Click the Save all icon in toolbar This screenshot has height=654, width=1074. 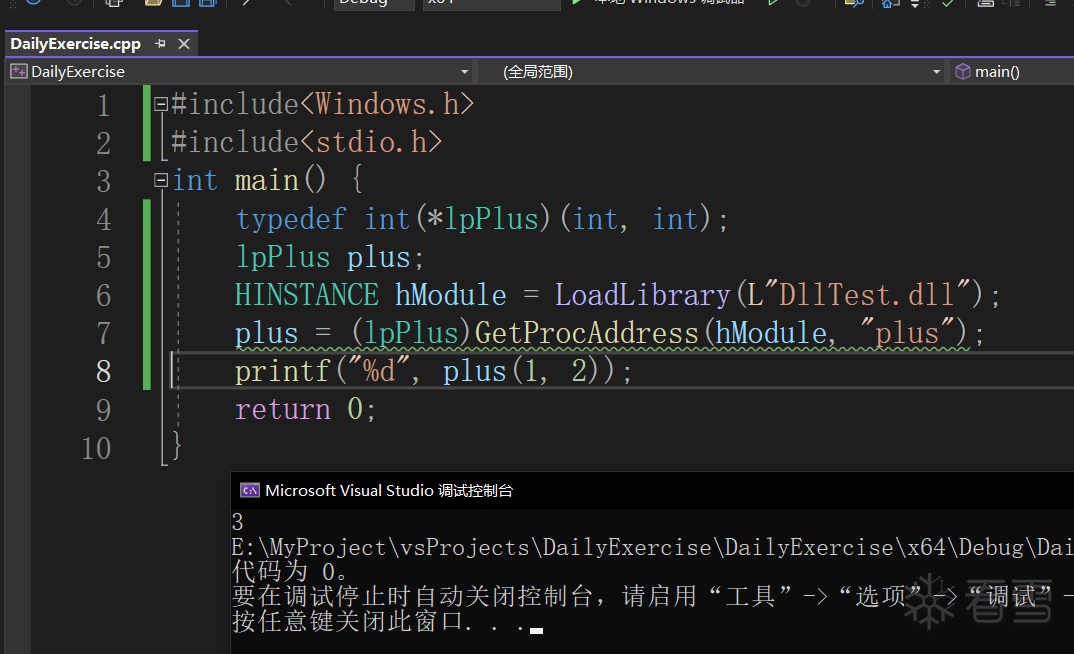coord(206,3)
